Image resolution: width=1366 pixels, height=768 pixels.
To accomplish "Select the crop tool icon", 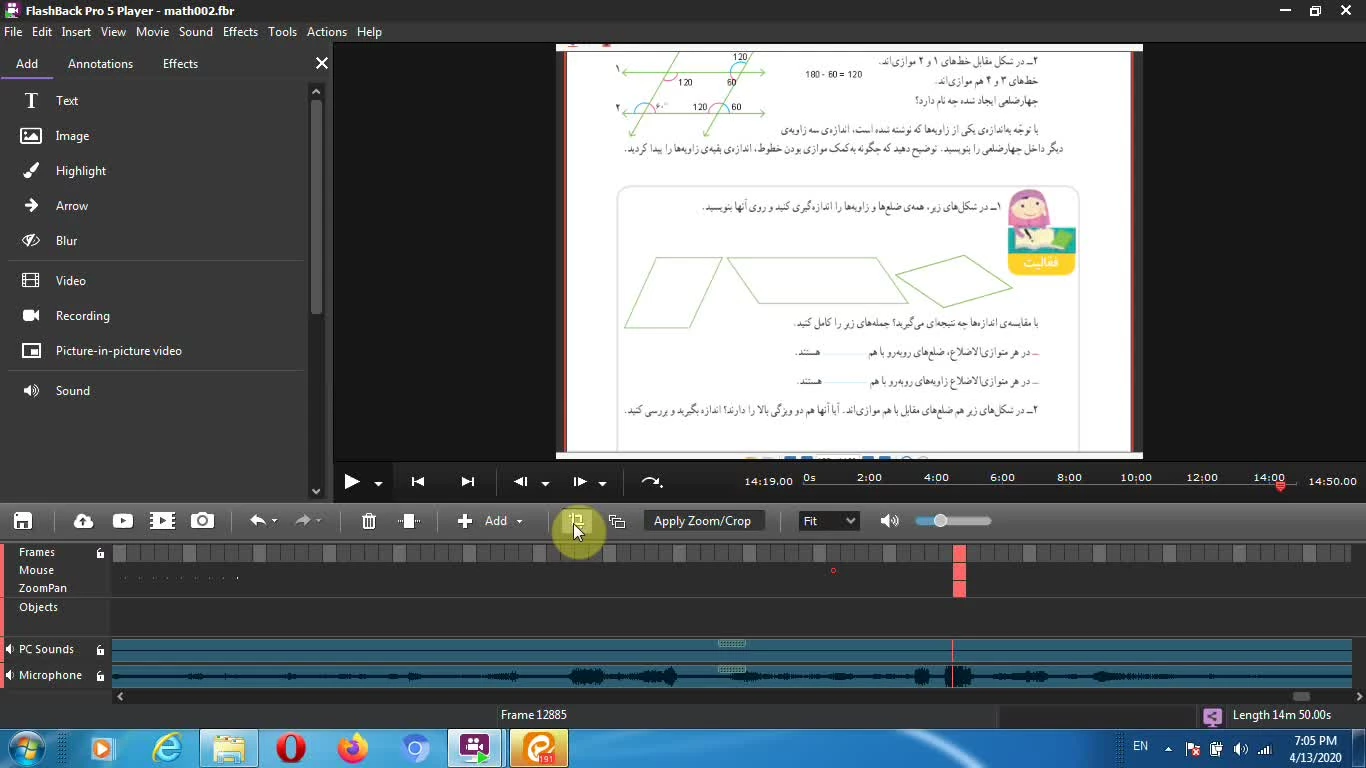I will coord(577,521).
